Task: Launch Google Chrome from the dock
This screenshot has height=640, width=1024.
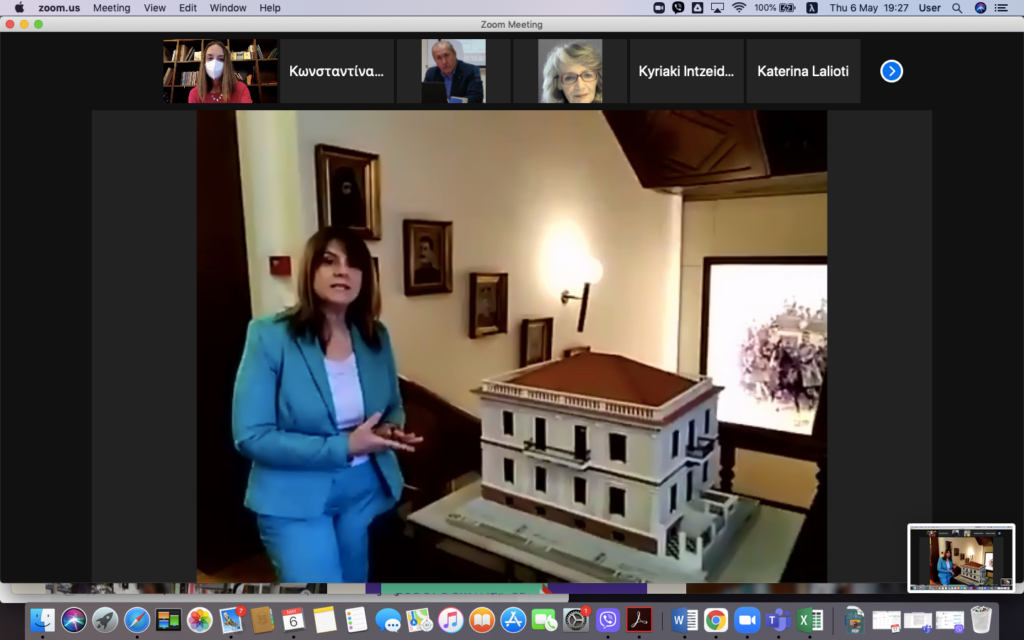Action: 715,620
